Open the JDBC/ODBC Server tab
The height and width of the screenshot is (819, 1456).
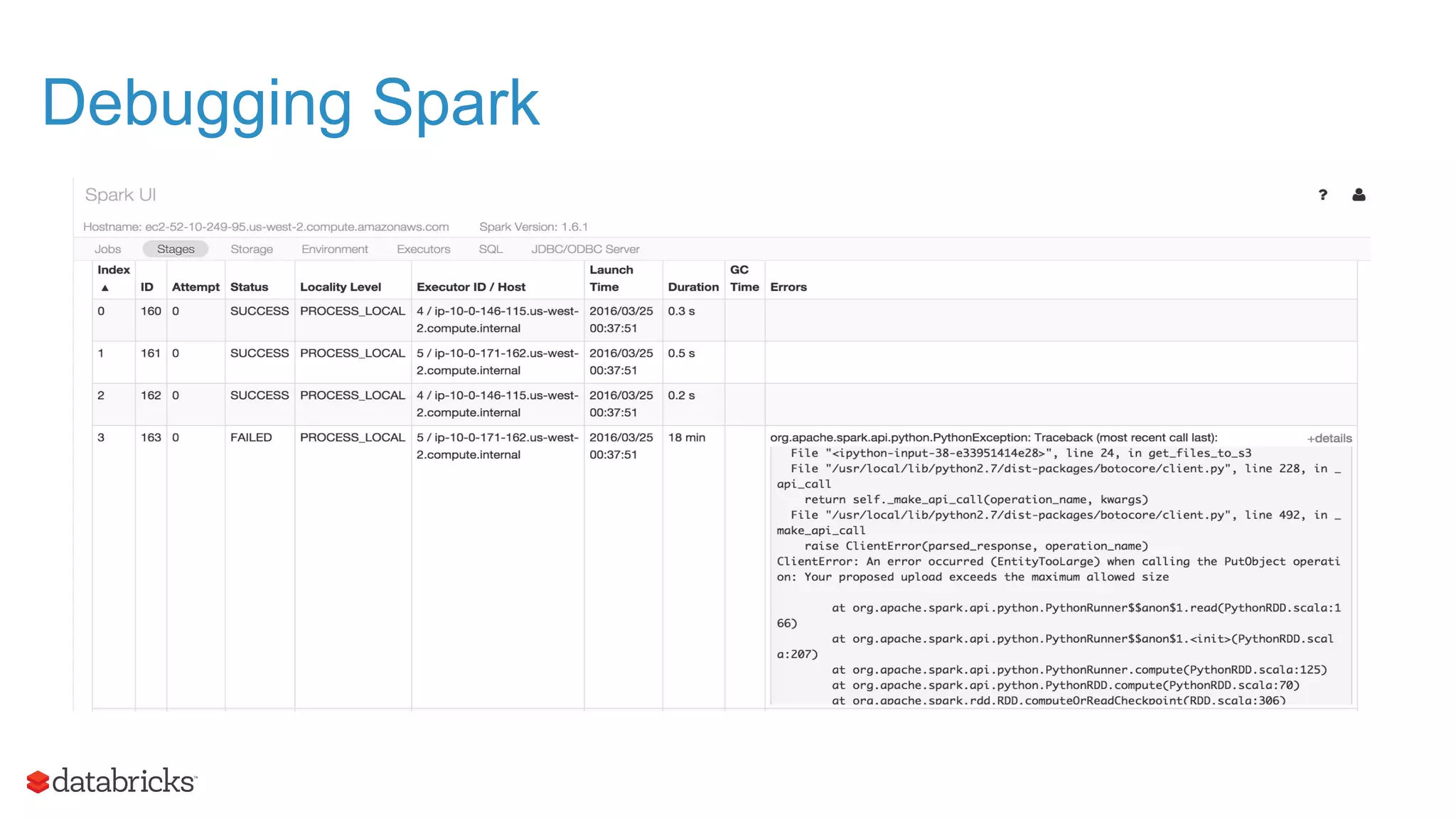coord(585,250)
